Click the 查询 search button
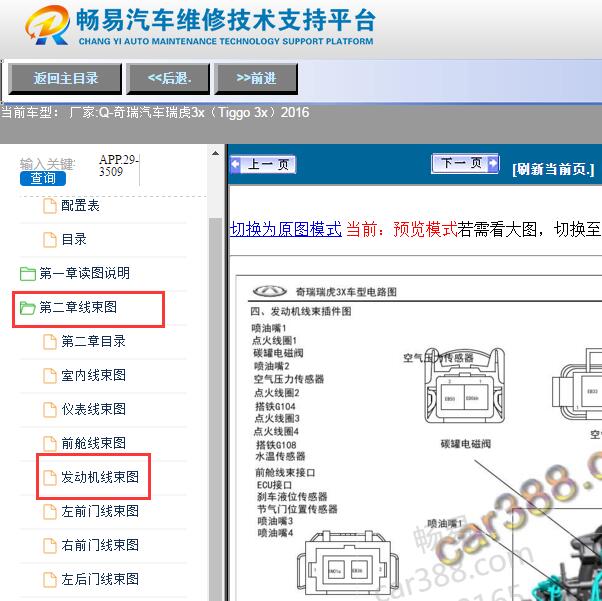602x601 pixels. click(43, 179)
